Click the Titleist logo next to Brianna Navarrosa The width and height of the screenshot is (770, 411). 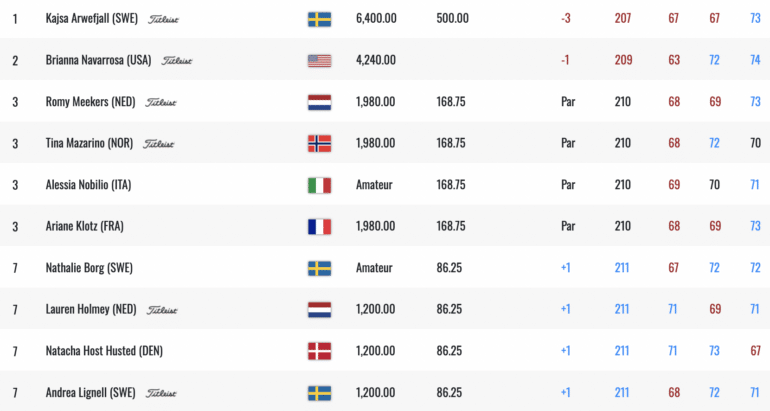click(177, 60)
